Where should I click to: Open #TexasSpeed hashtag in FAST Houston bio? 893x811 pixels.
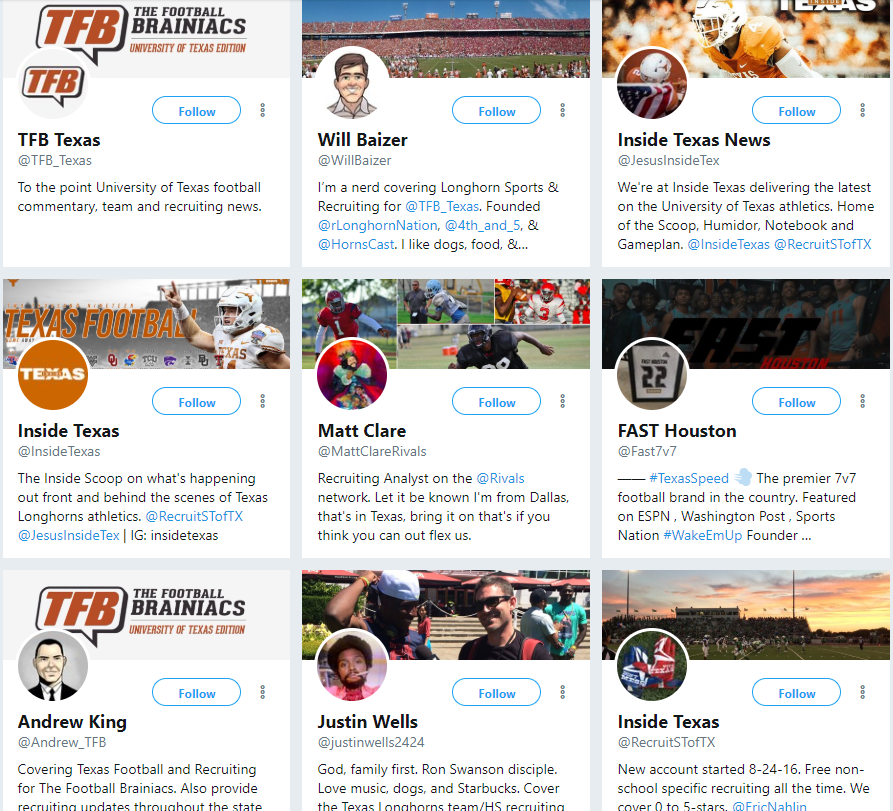click(x=689, y=478)
